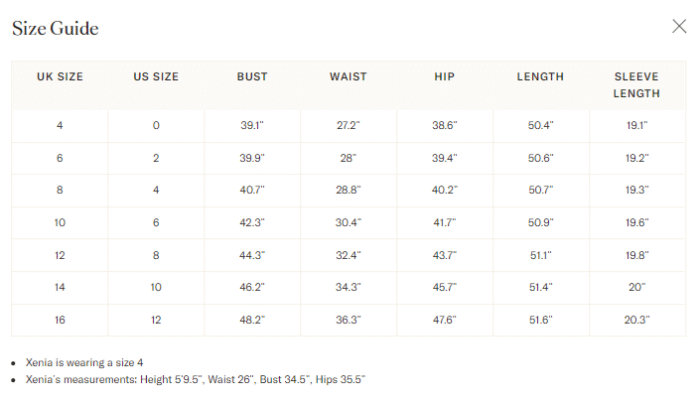Close the Size Guide dialog
Viewport: 700px width, 399px height.
(679, 26)
